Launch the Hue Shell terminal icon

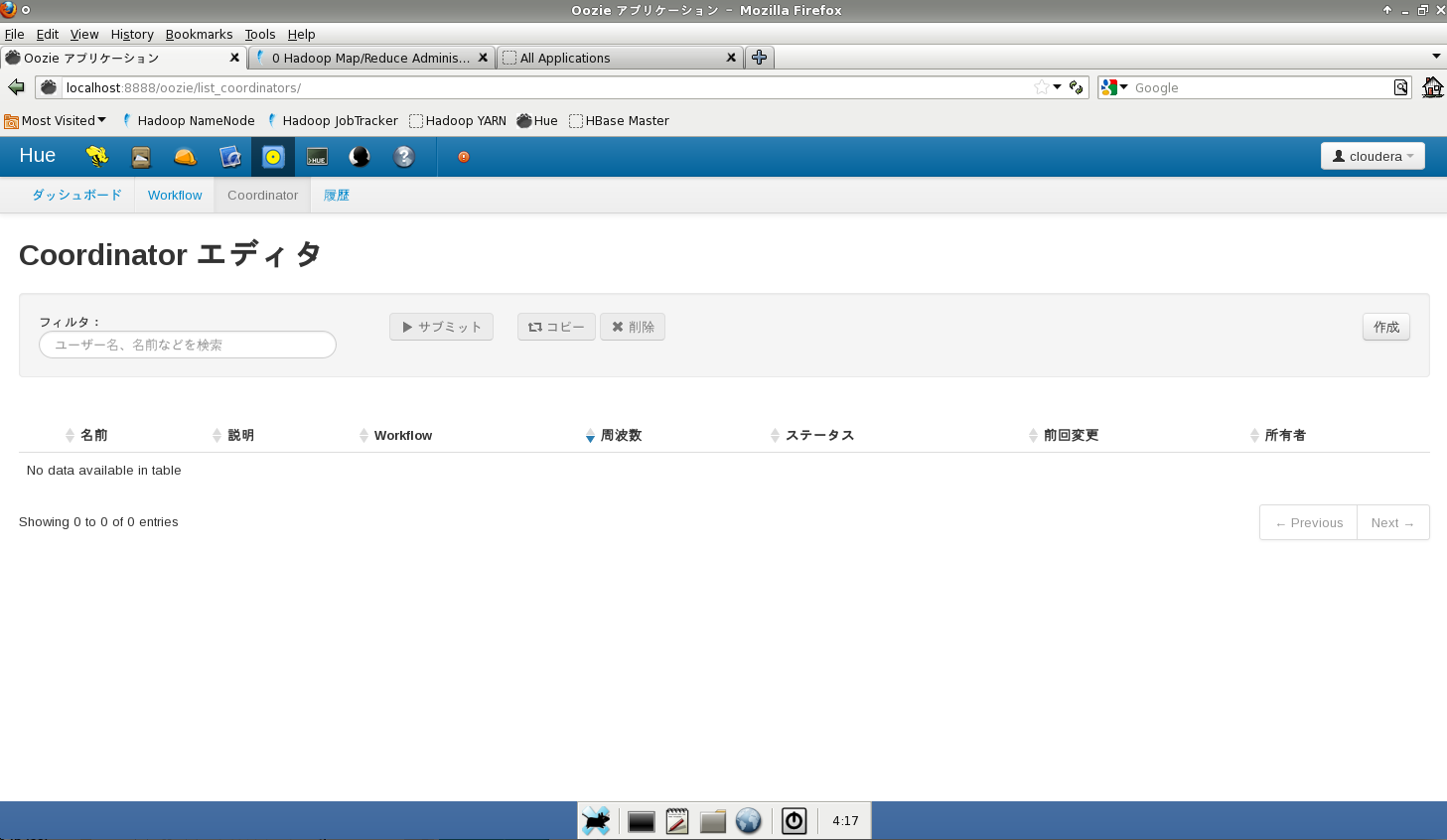(317, 157)
